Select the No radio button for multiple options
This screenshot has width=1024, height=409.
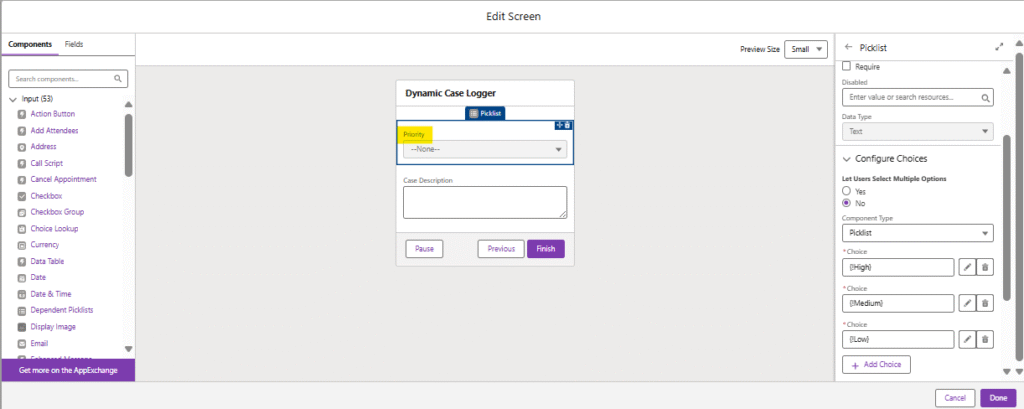pyautogui.click(x=848, y=203)
